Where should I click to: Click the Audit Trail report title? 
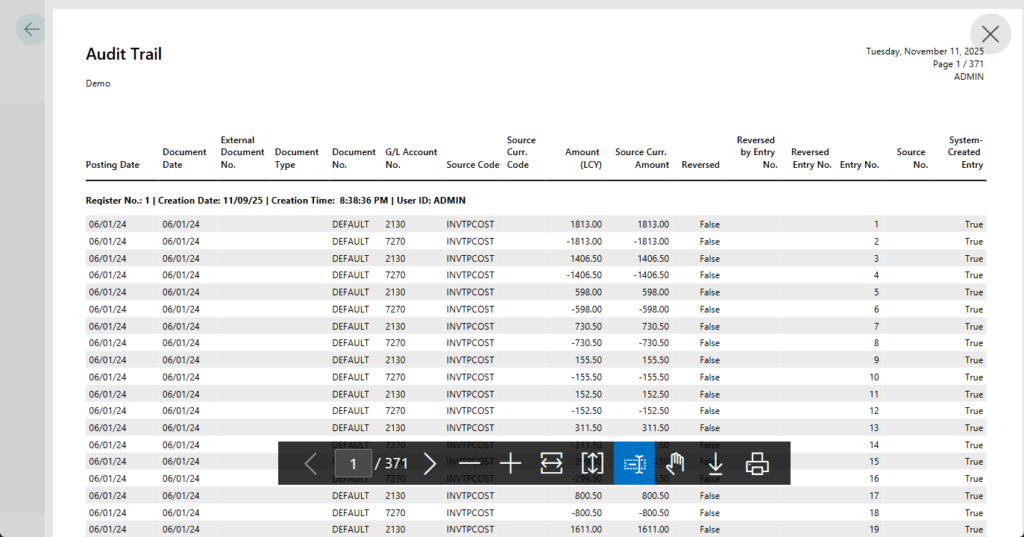(x=124, y=54)
